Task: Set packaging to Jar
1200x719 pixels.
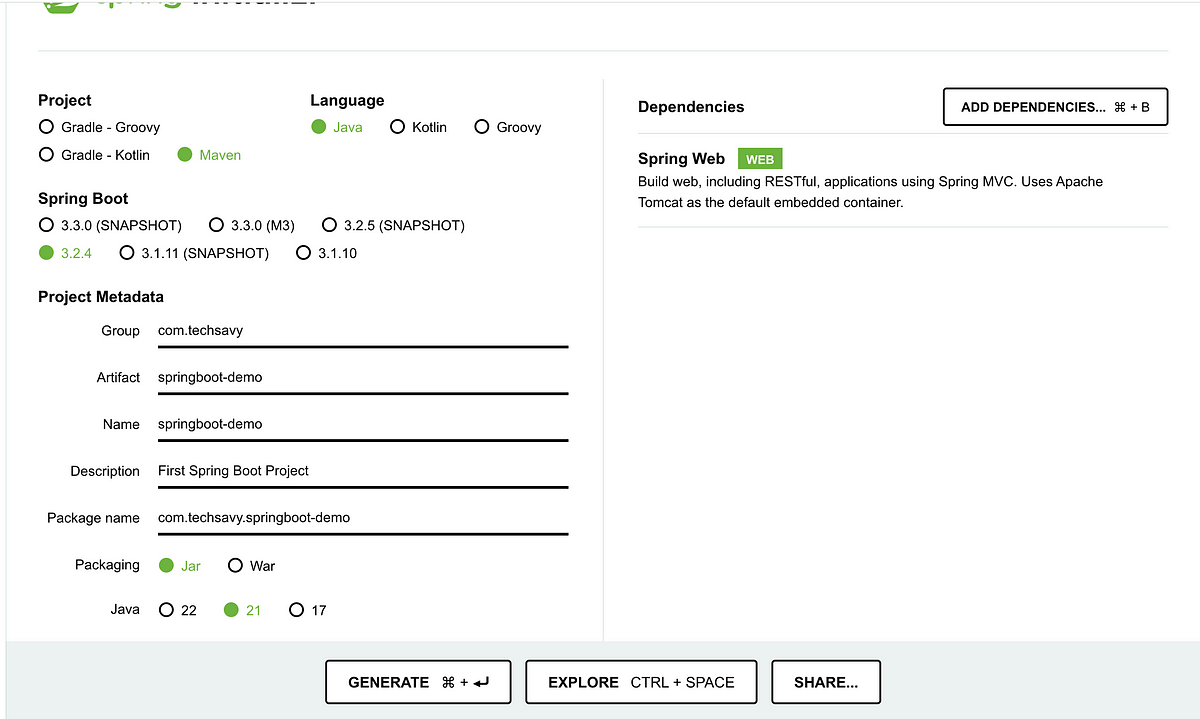Action: (x=180, y=566)
